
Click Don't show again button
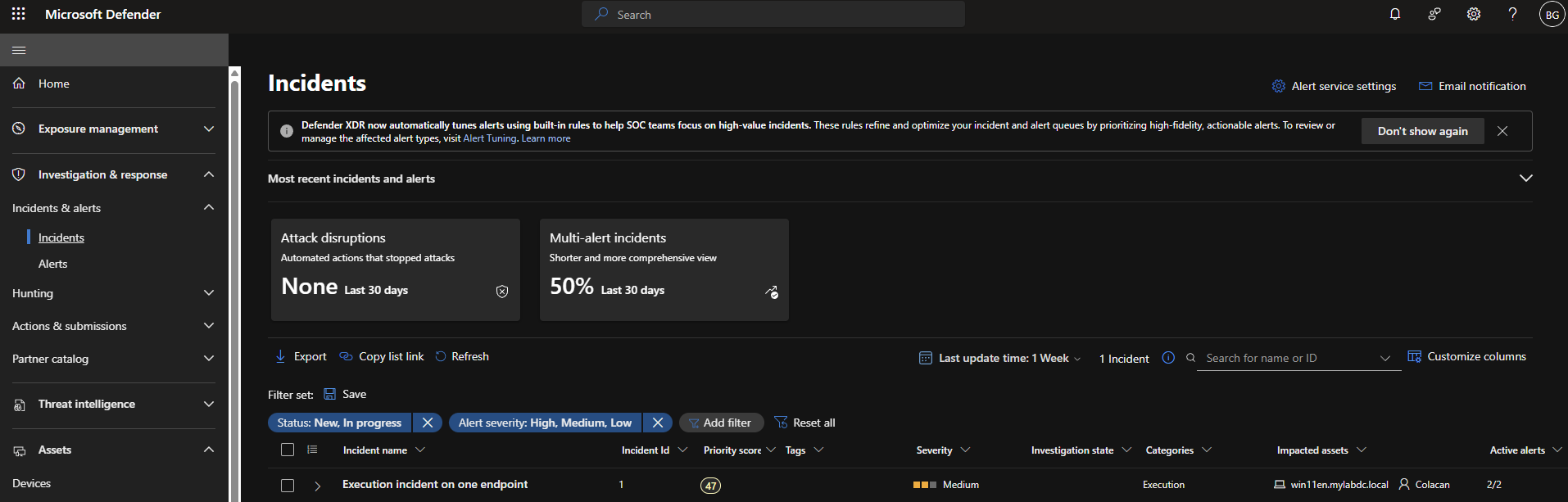1422,131
